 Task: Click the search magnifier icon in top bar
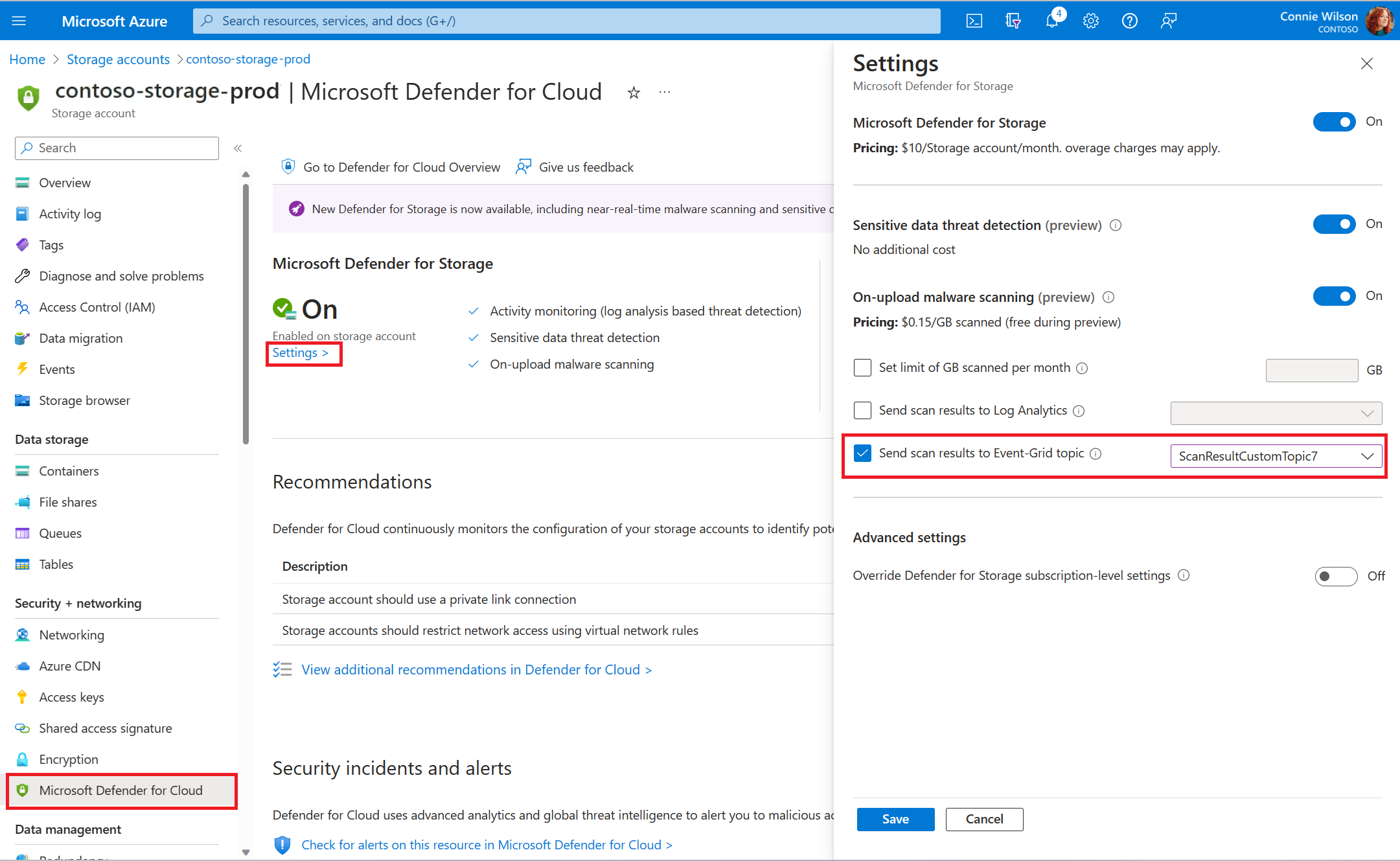click(207, 21)
